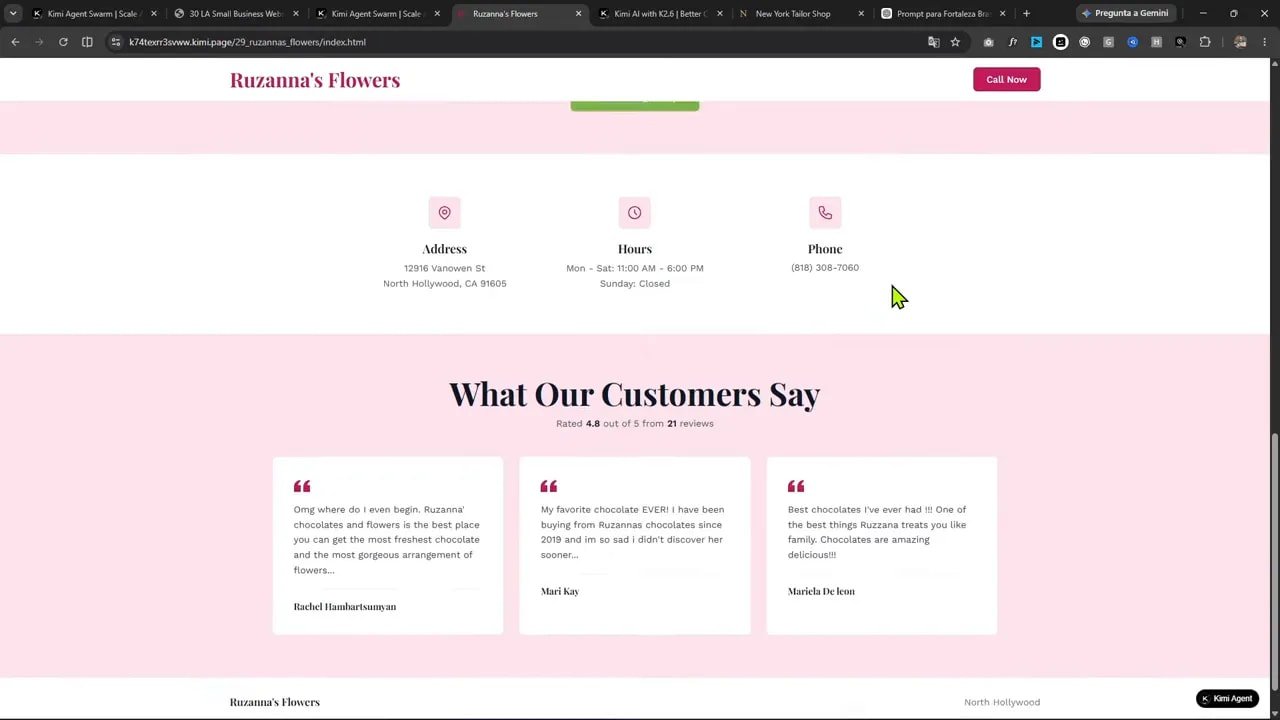Screen dimensions: 1280x720
Task: Click the Rated 4.8 out of 5 text
Action: click(x=635, y=424)
